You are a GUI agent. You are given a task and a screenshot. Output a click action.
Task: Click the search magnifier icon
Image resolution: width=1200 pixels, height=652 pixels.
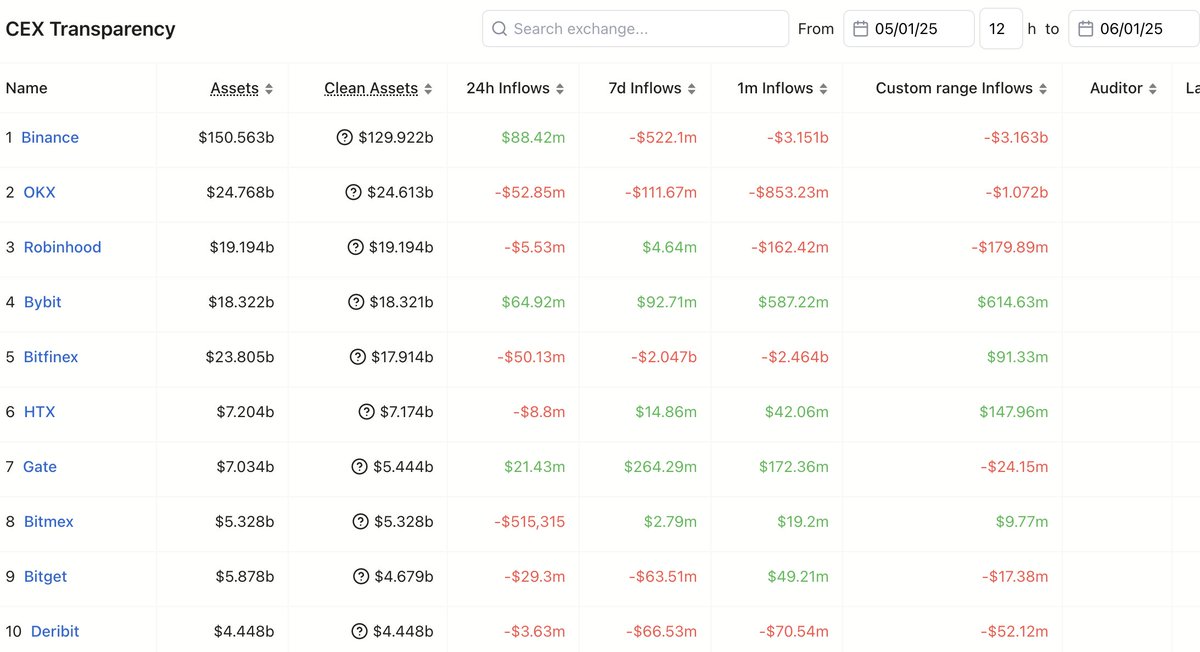point(499,29)
